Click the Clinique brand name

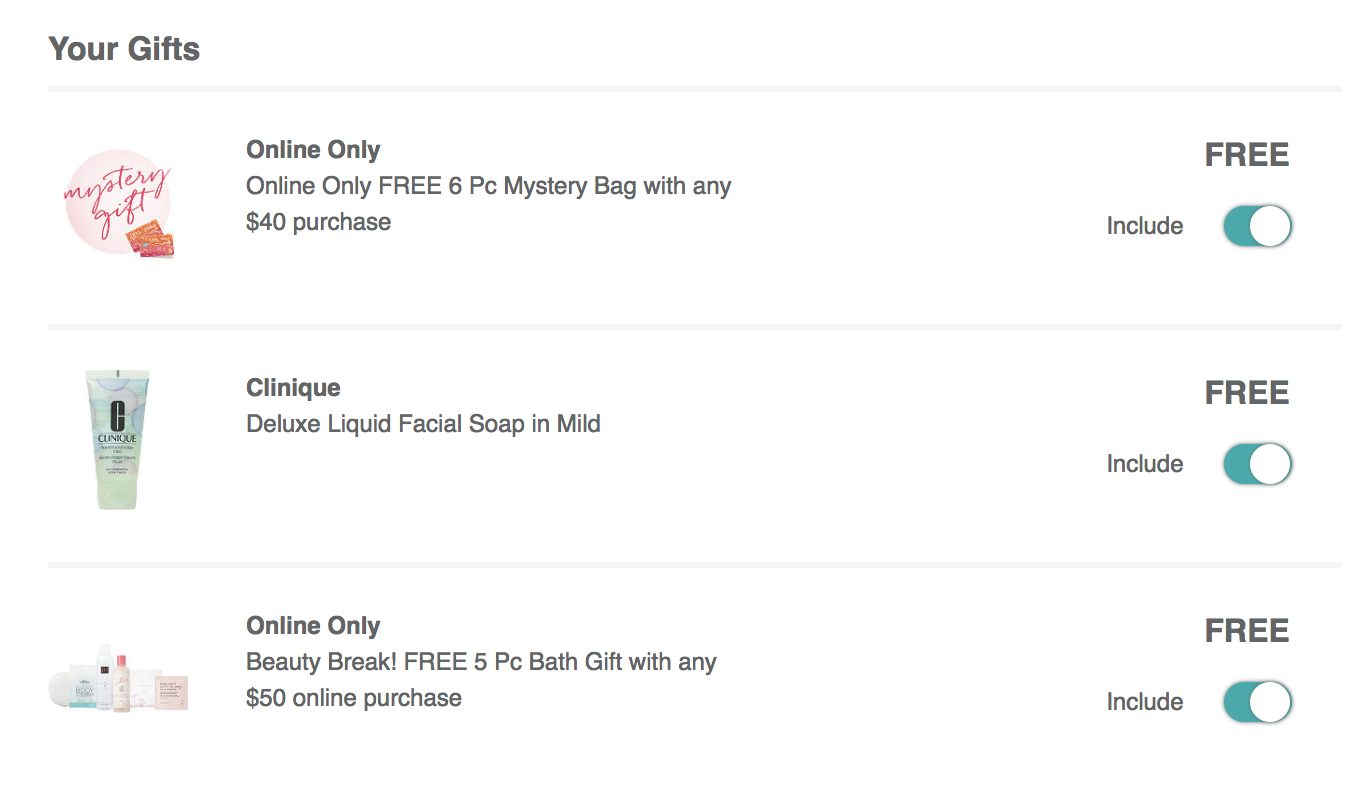pos(293,388)
